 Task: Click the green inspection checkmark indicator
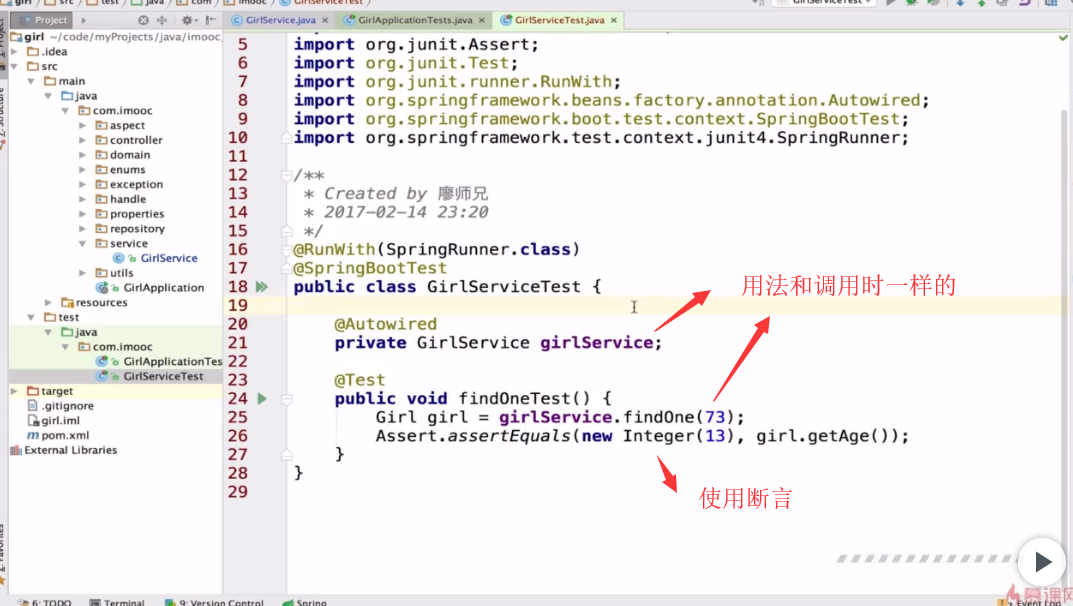click(x=1063, y=38)
